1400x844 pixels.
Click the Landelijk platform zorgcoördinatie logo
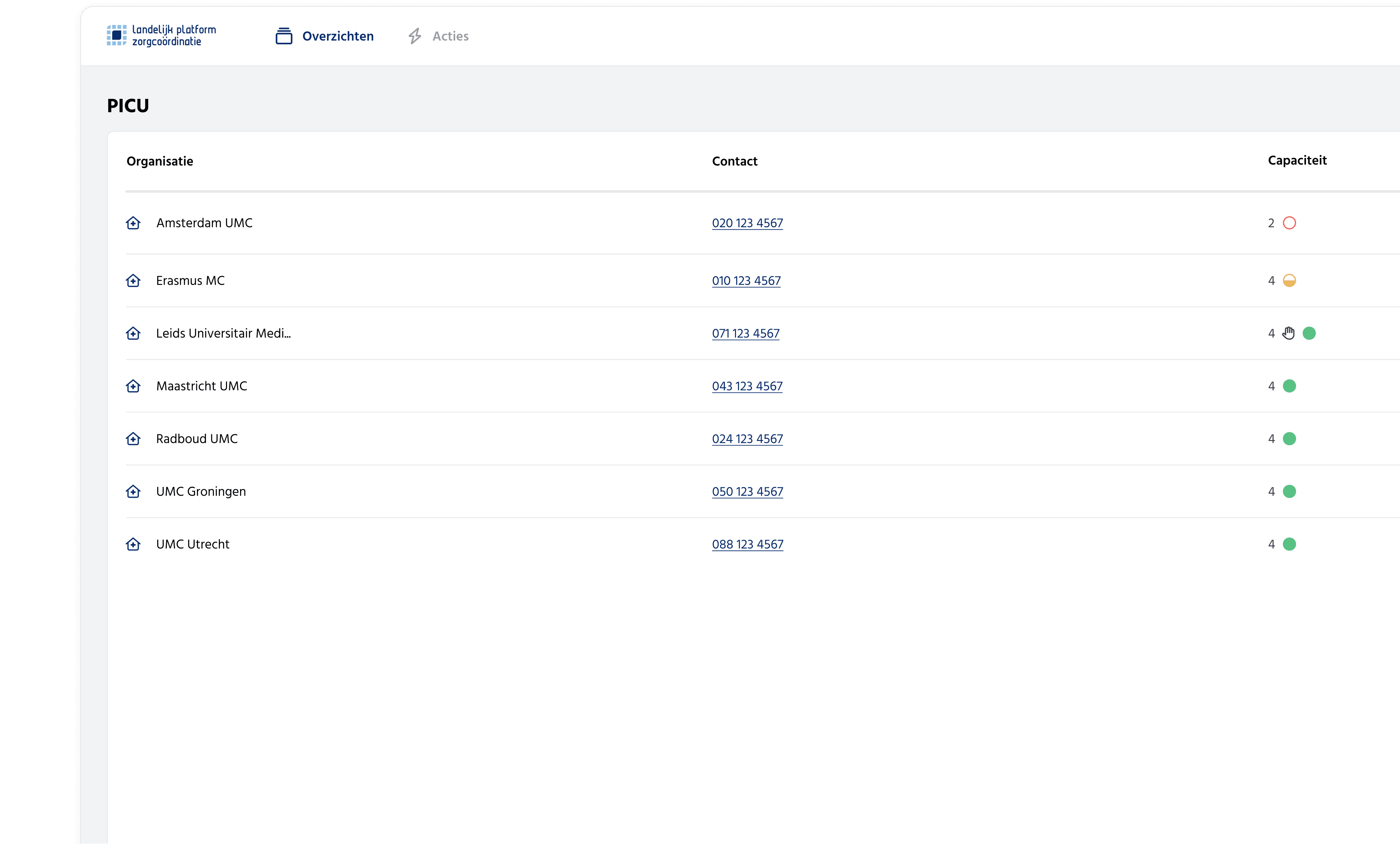click(162, 35)
